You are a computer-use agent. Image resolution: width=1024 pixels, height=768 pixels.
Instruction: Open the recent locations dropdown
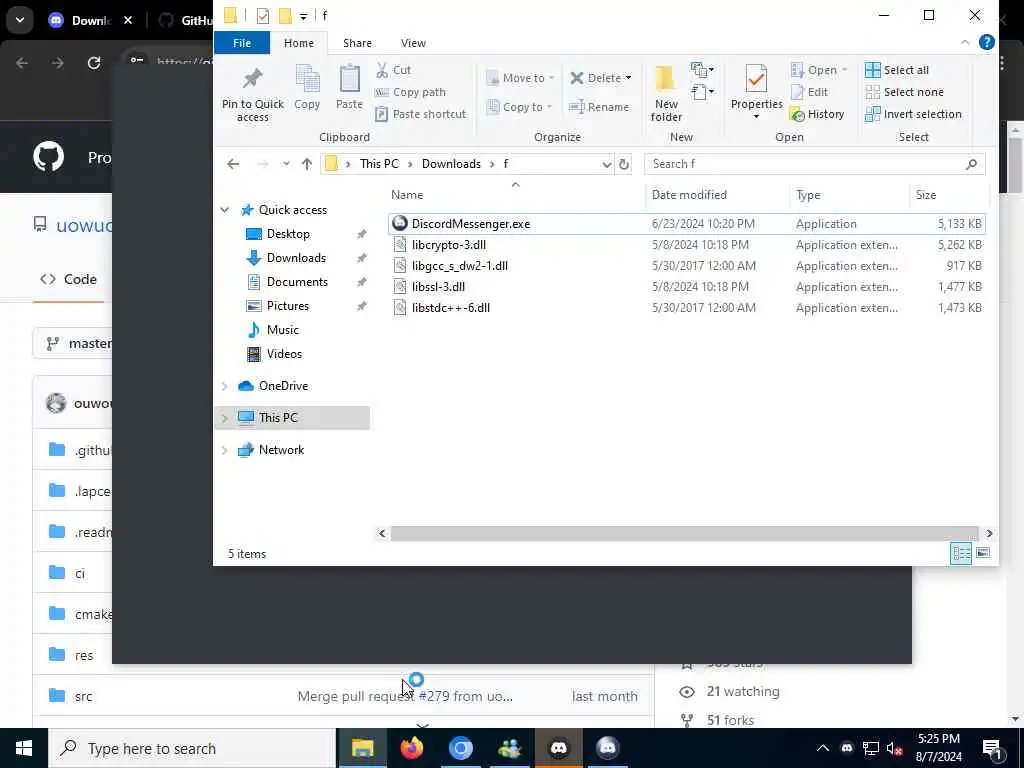tap(286, 164)
